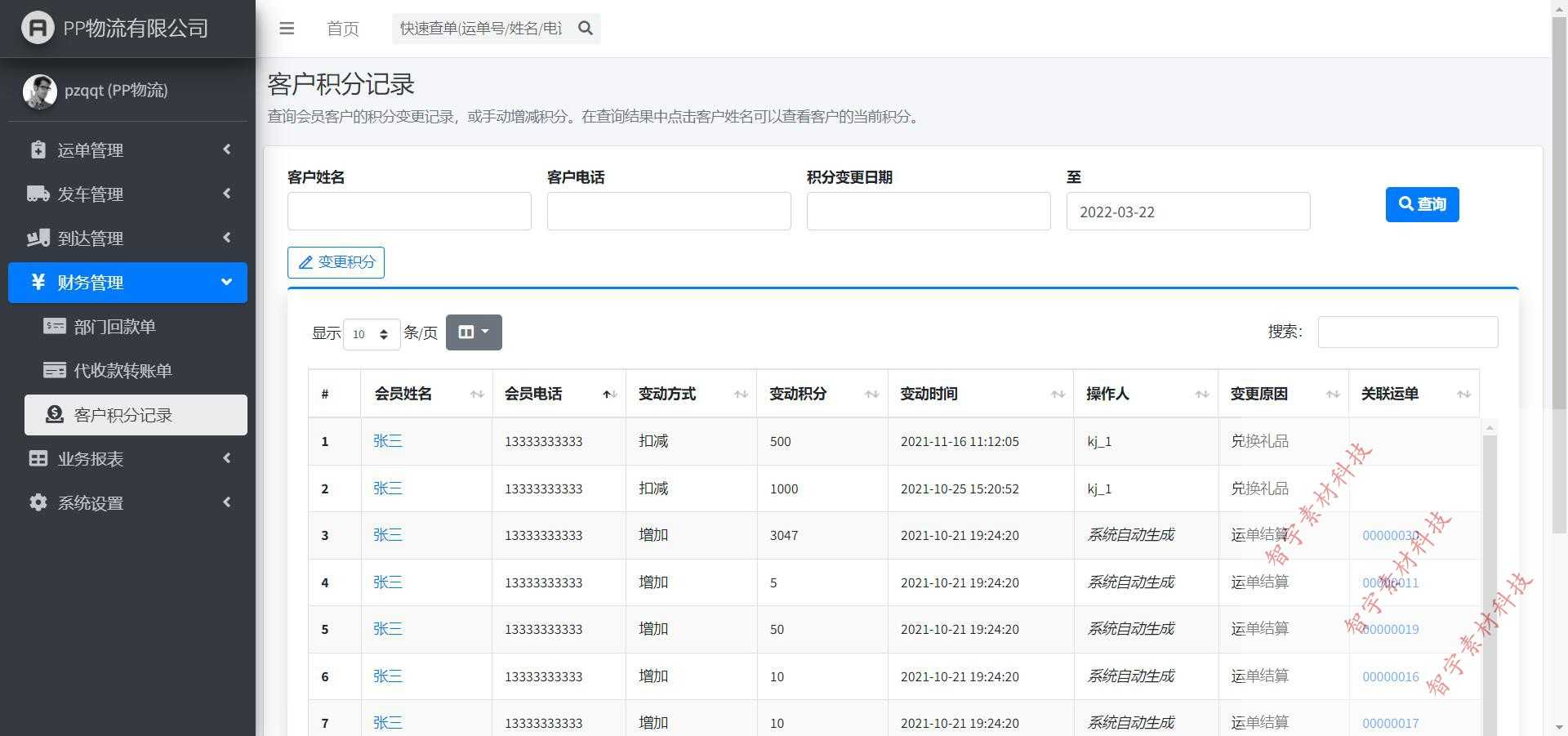The width and height of the screenshot is (1568, 736).
Task: Collapse the 财务管理 menu chevron
Action: tap(226, 282)
